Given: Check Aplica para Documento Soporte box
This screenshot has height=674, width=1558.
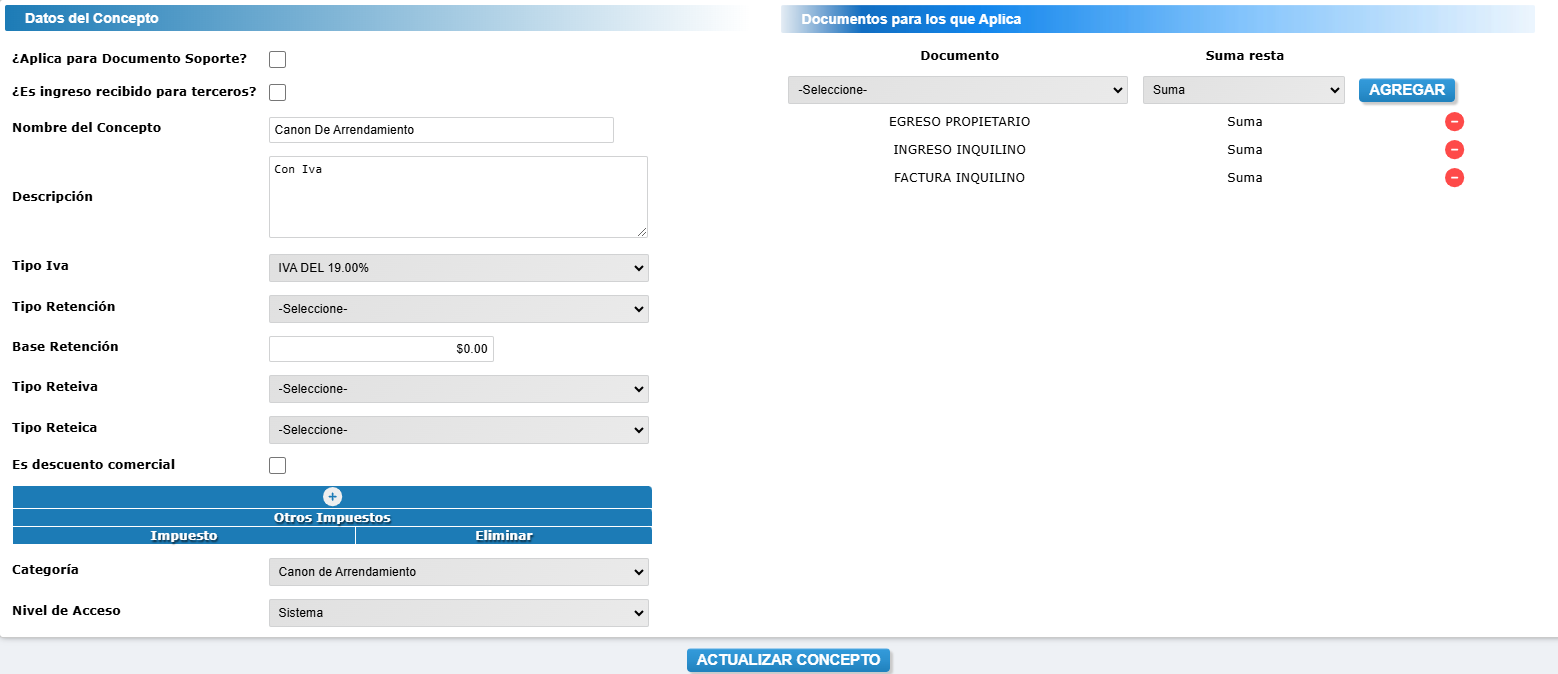Looking at the screenshot, I should 278,59.
